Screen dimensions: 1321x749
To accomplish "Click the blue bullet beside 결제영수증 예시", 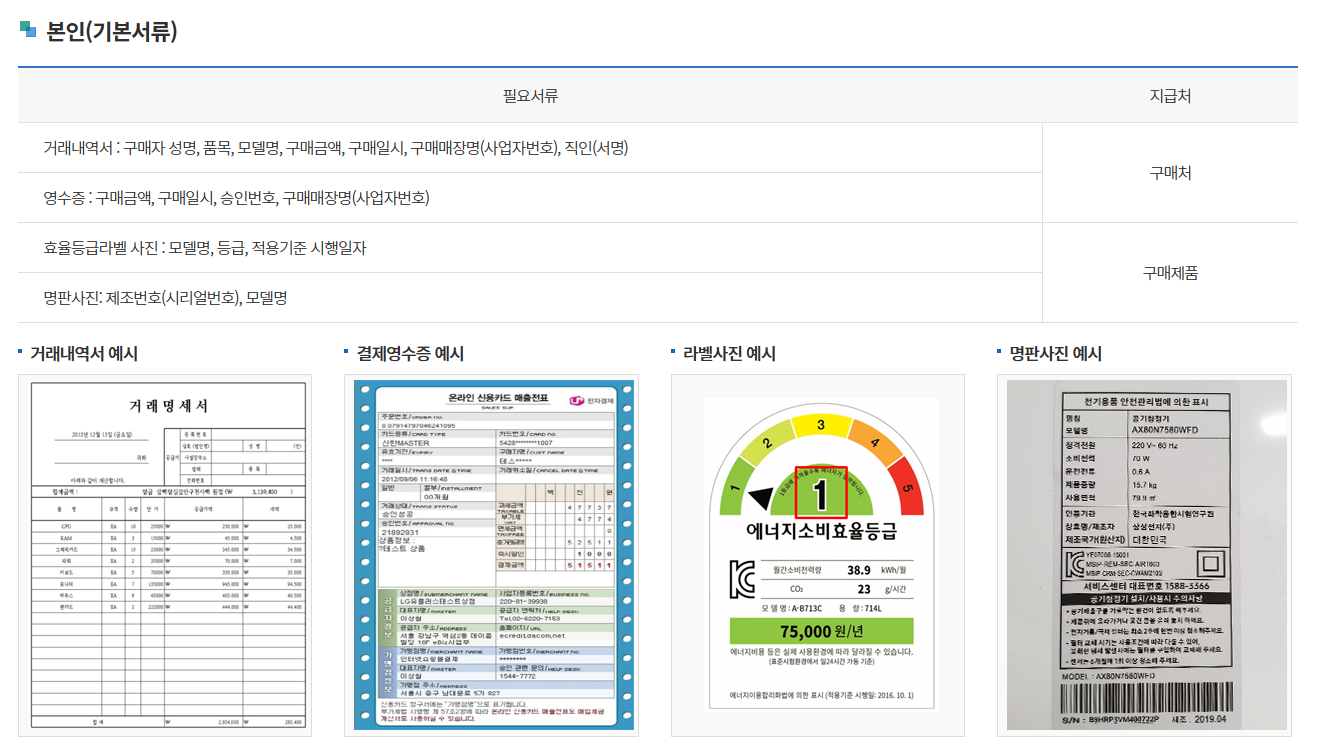I will pos(346,352).
